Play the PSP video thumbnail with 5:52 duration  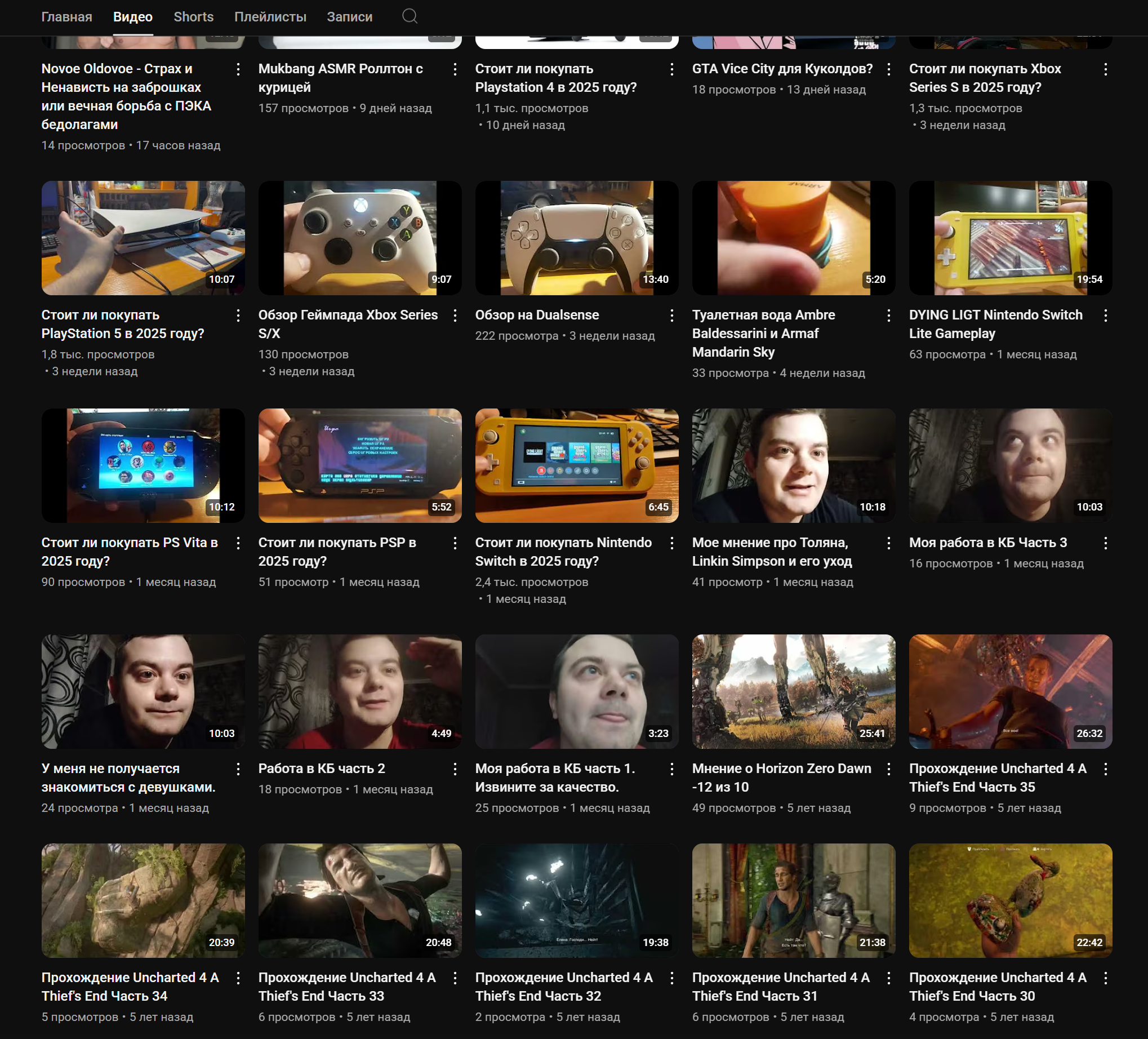(x=359, y=465)
